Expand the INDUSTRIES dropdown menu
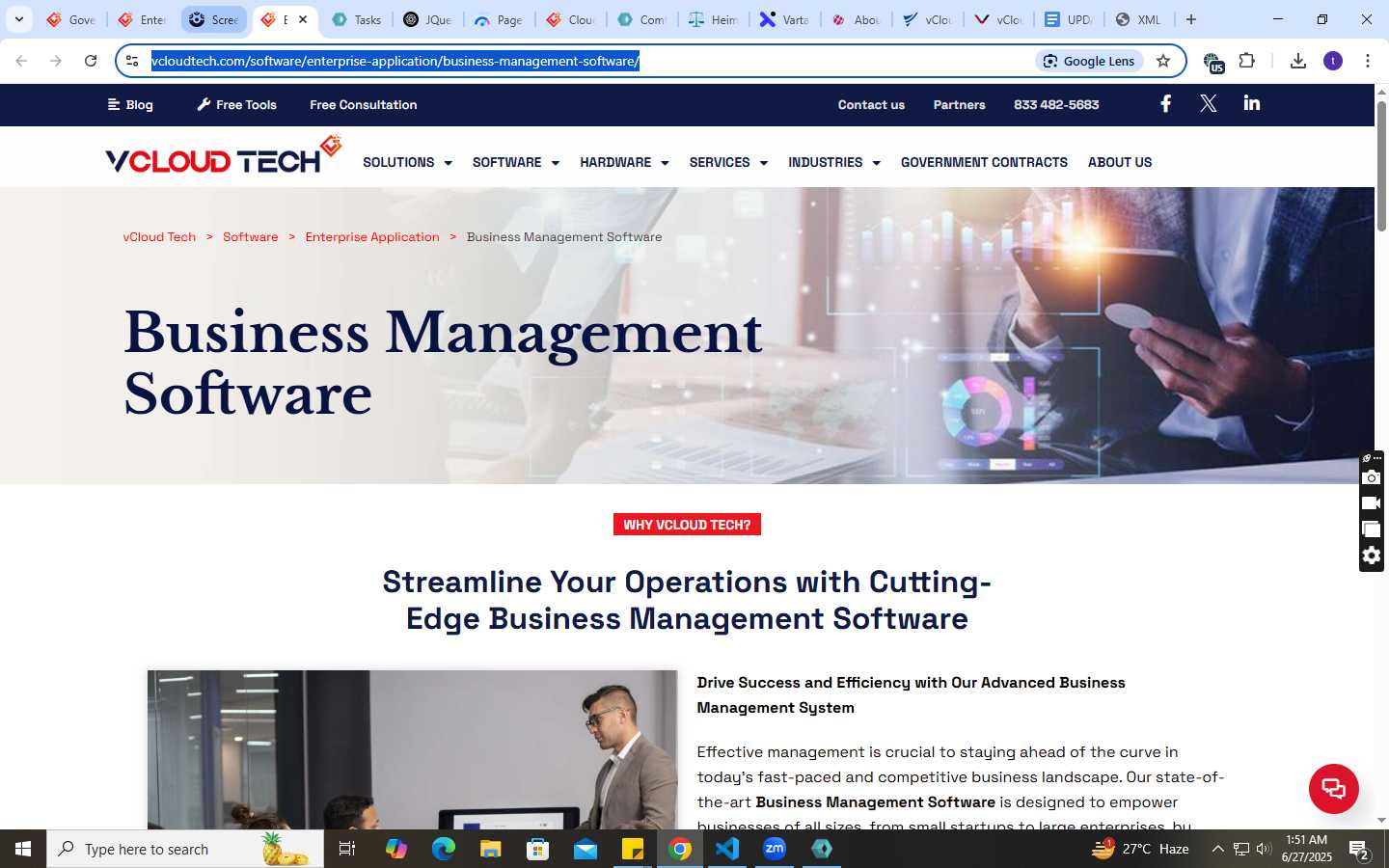Viewport: 1389px width, 868px height. (834, 162)
